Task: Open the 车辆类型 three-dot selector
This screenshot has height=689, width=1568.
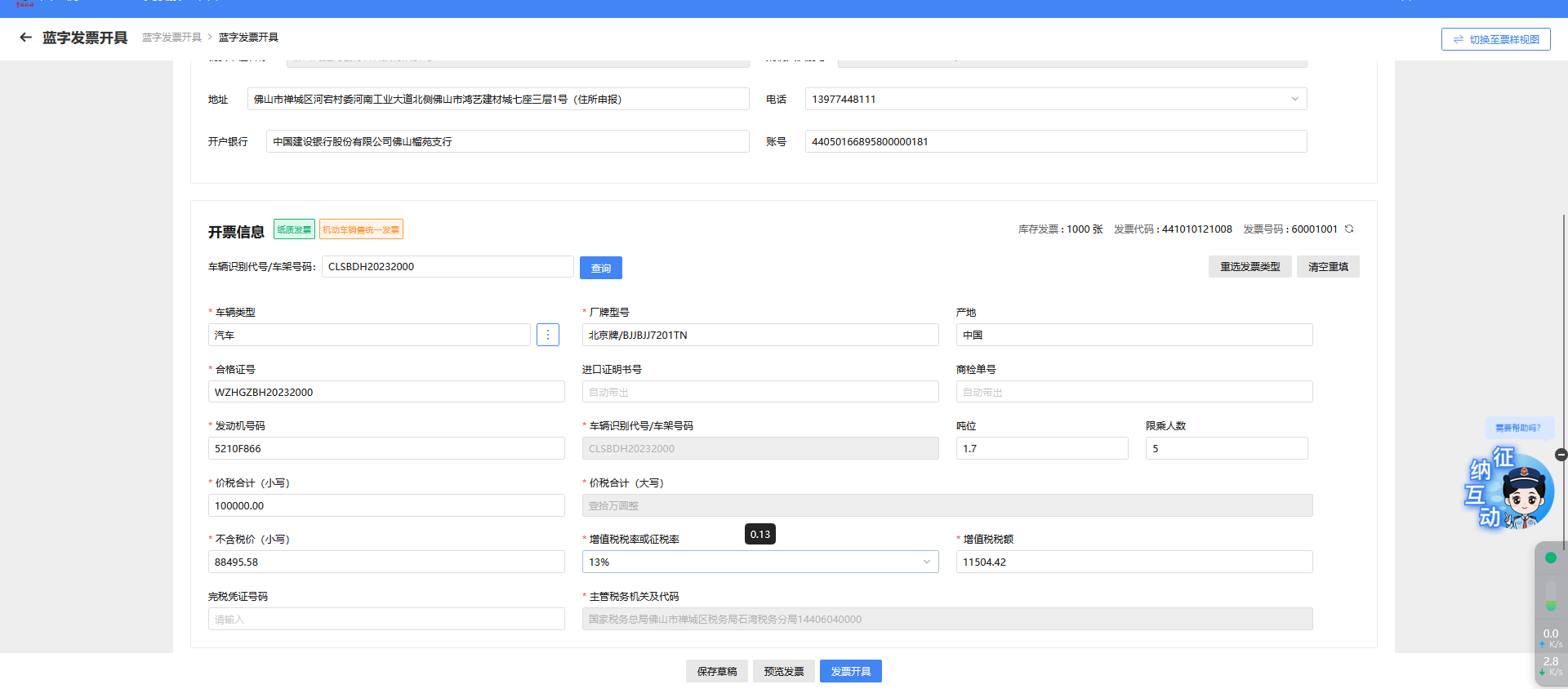Action: point(547,335)
